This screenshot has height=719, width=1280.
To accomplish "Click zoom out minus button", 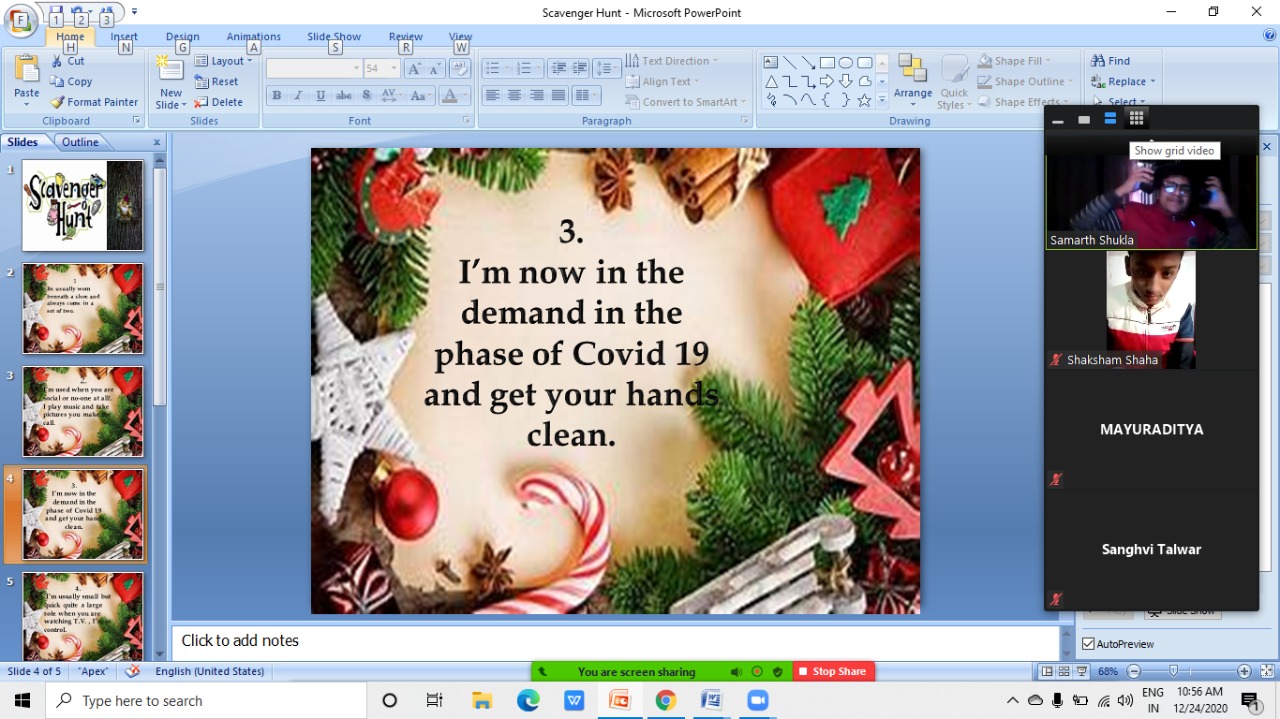I will tap(1132, 672).
